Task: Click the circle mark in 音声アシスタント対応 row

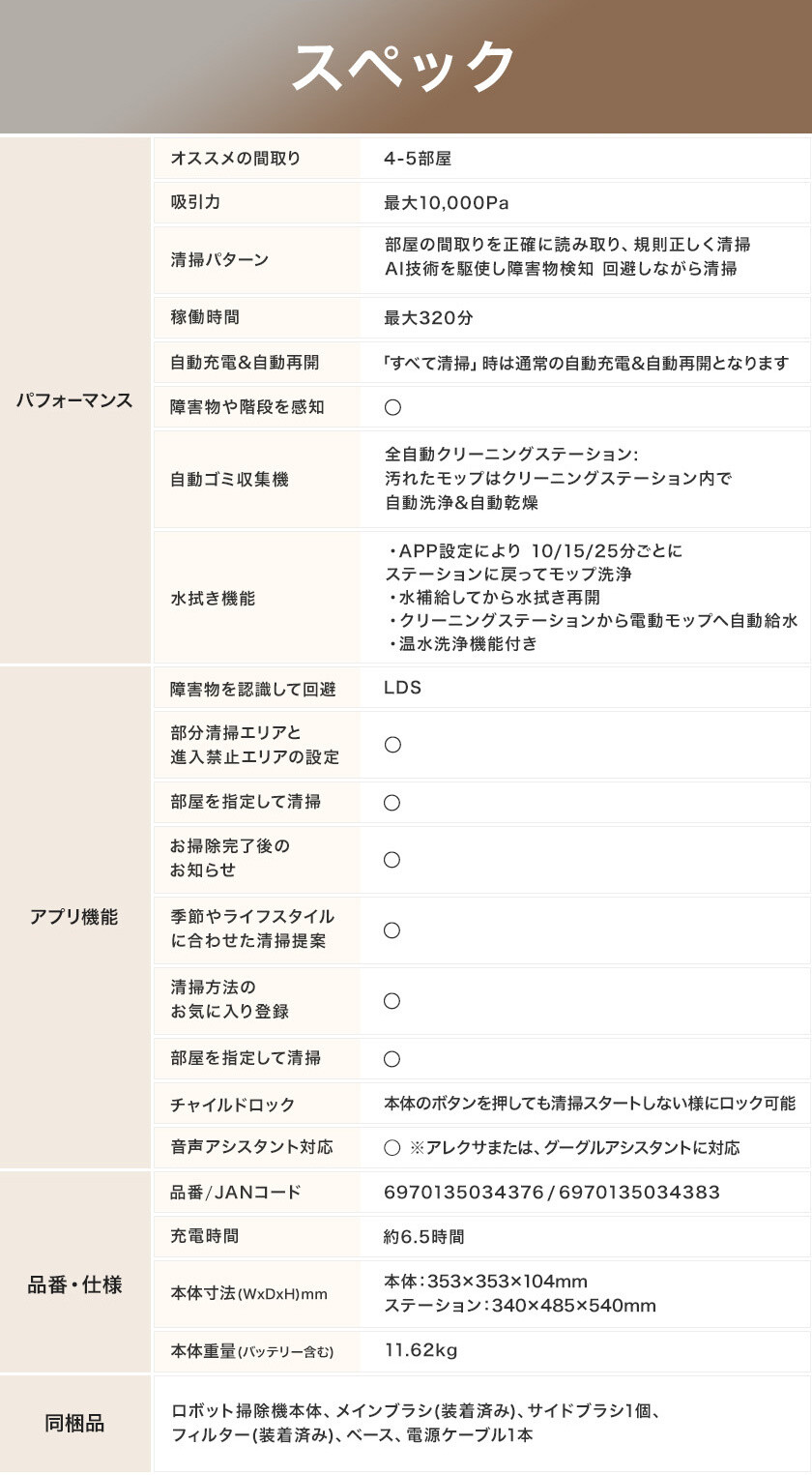Action: tap(392, 1148)
